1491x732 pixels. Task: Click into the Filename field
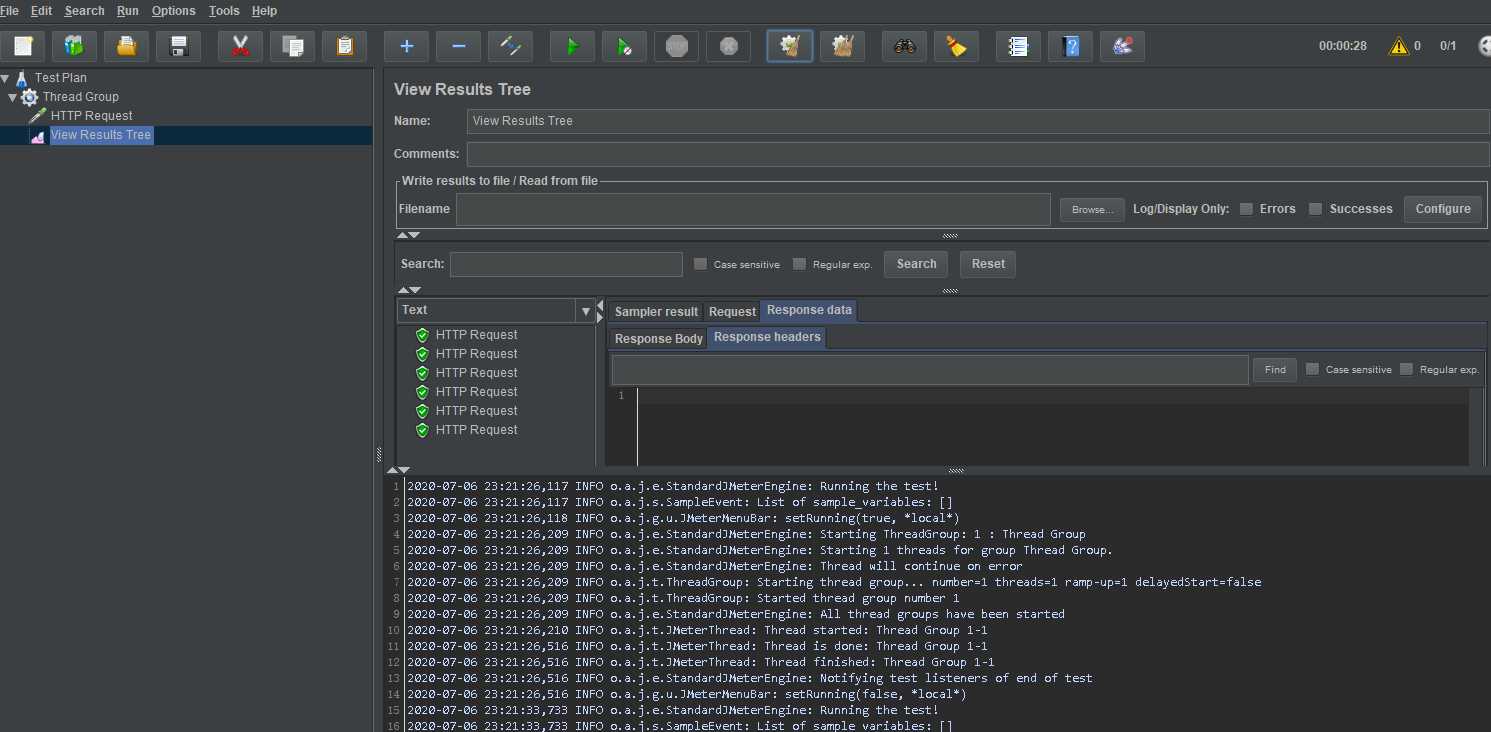(x=753, y=209)
